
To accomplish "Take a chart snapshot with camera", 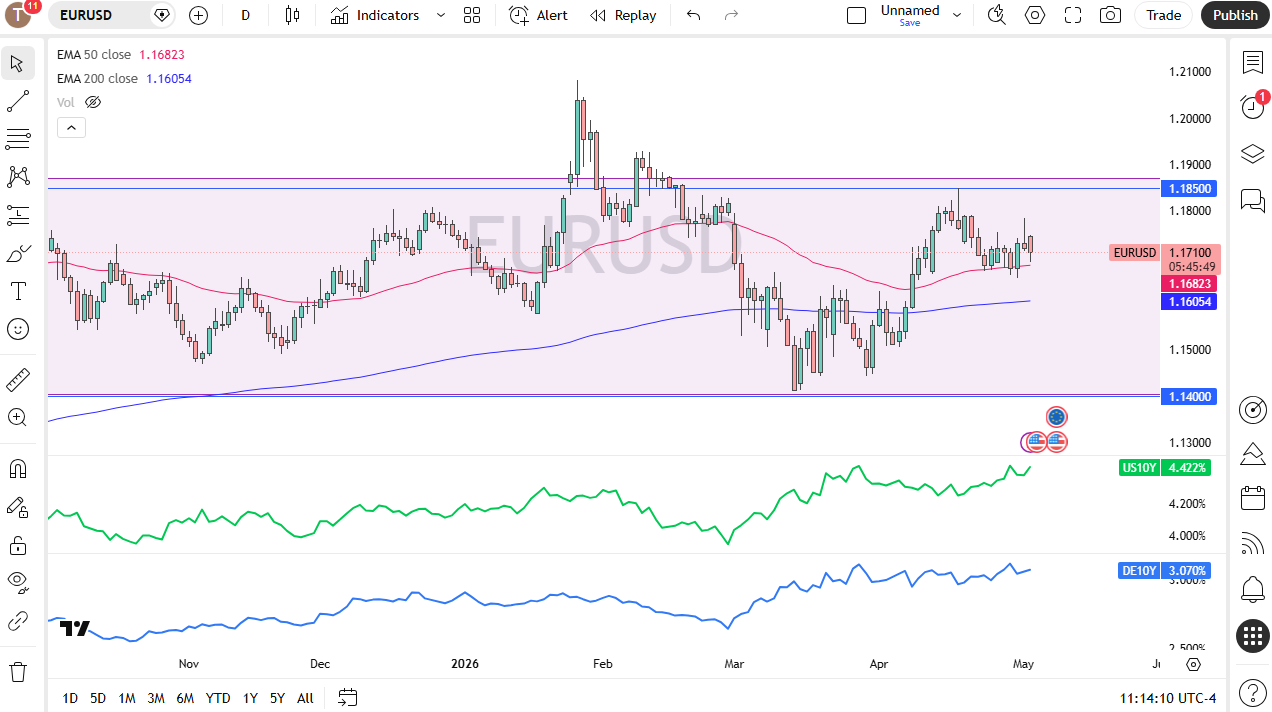I will 1110,15.
